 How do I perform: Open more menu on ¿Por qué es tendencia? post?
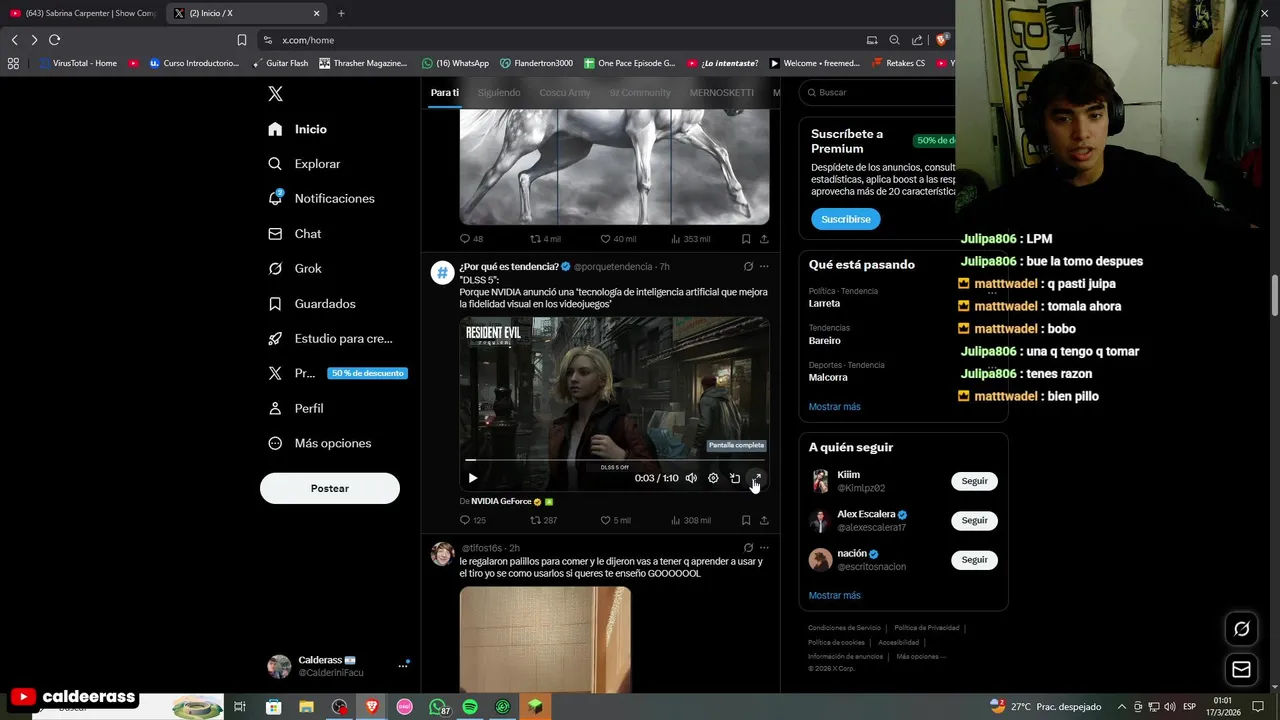[764, 267]
